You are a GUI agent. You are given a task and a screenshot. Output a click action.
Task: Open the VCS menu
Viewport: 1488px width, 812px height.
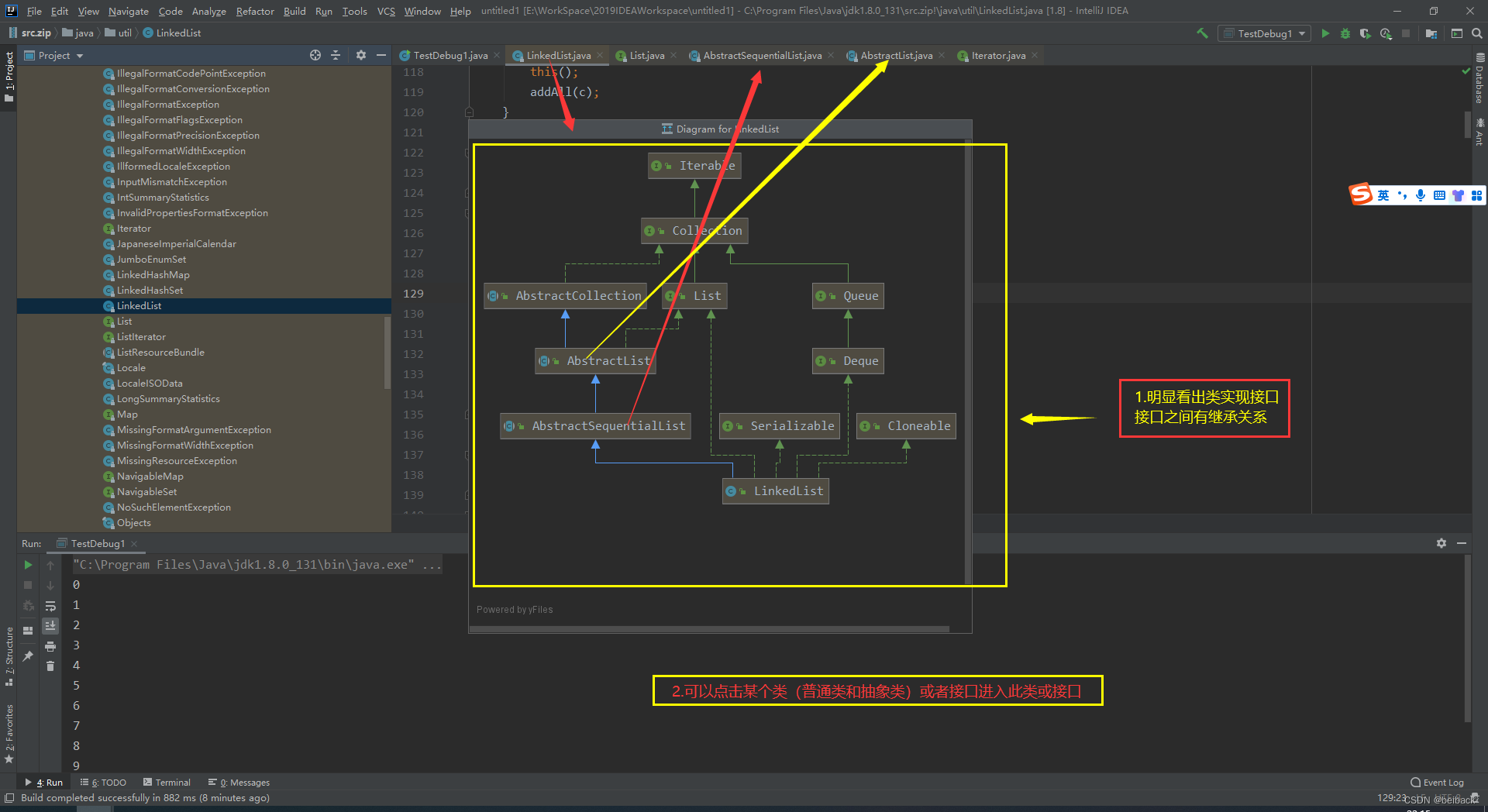[386, 11]
